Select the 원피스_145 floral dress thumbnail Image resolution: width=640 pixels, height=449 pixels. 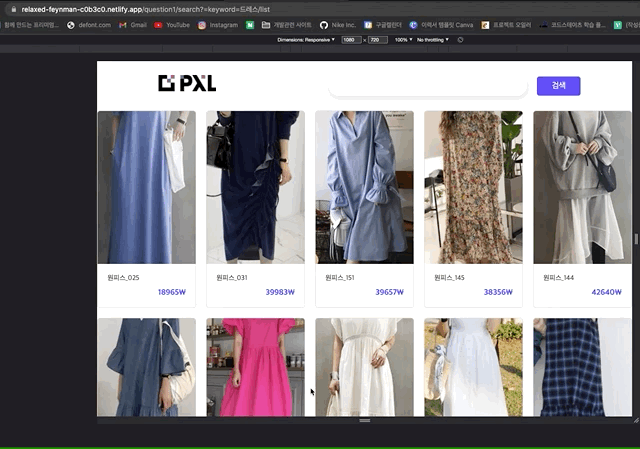click(x=473, y=187)
